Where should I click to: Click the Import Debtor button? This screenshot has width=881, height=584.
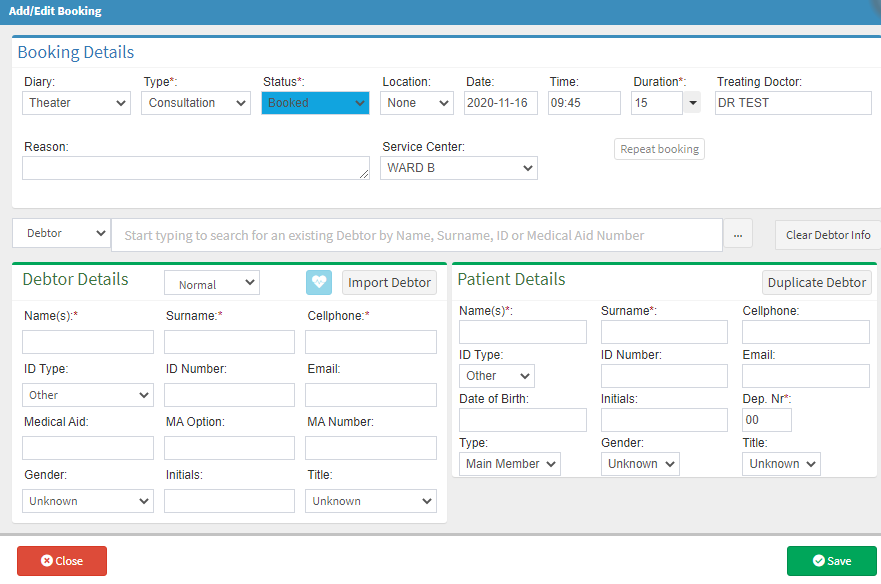[389, 283]
